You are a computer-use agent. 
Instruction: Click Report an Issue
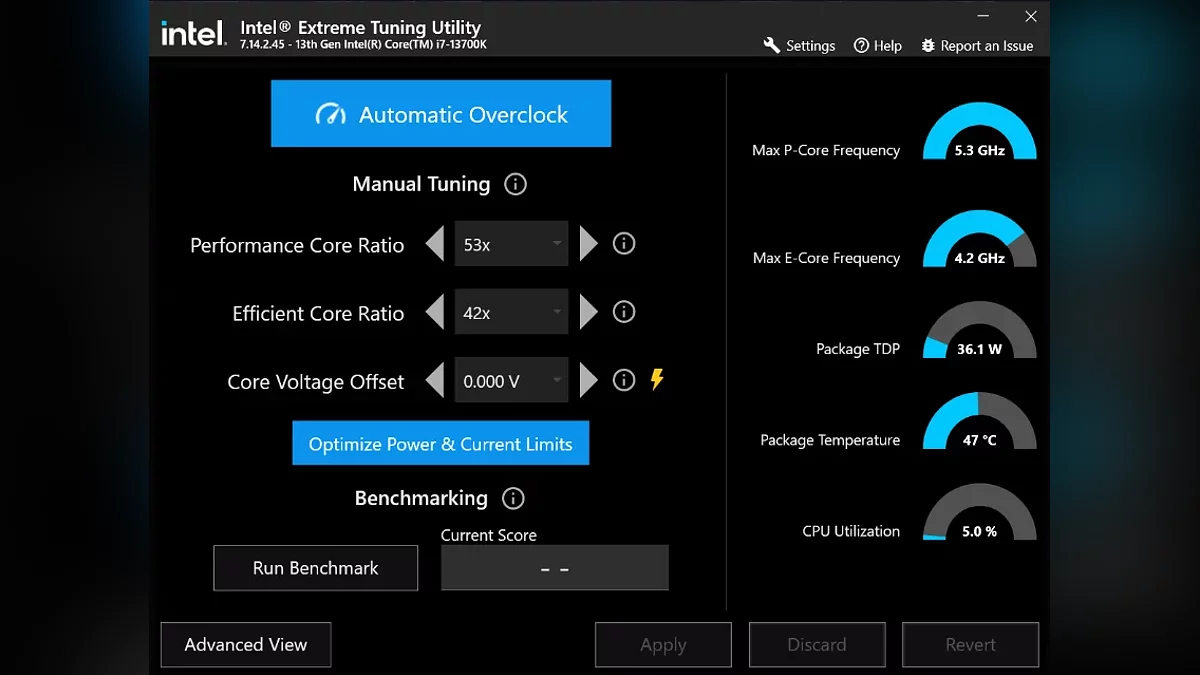(x=977, y=46)
